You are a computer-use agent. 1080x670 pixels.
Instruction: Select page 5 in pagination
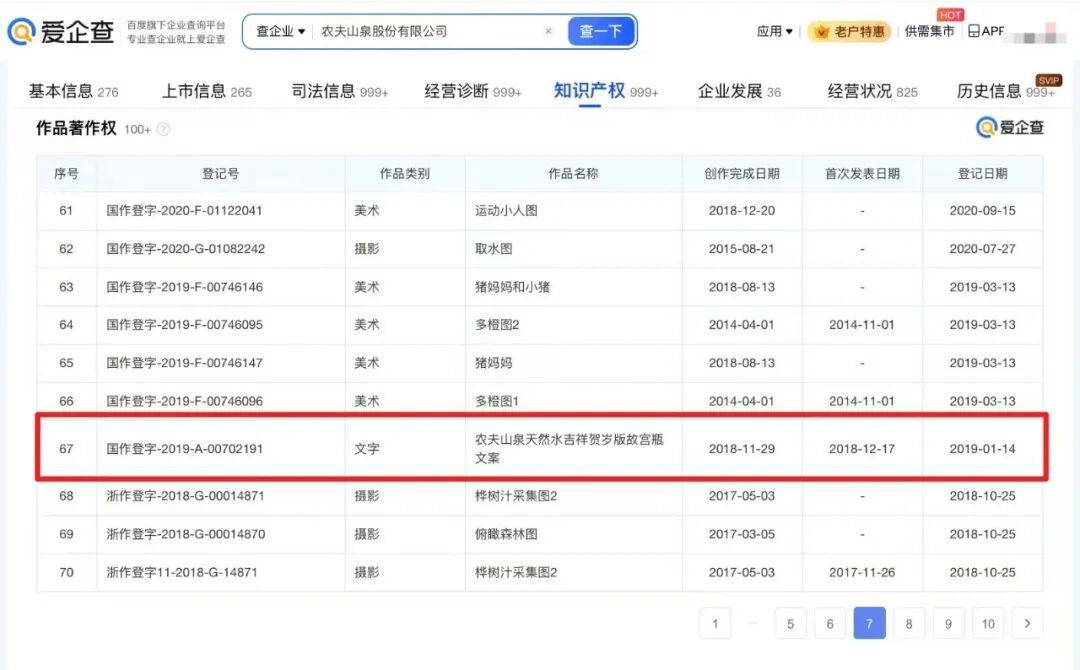(790, 623)
